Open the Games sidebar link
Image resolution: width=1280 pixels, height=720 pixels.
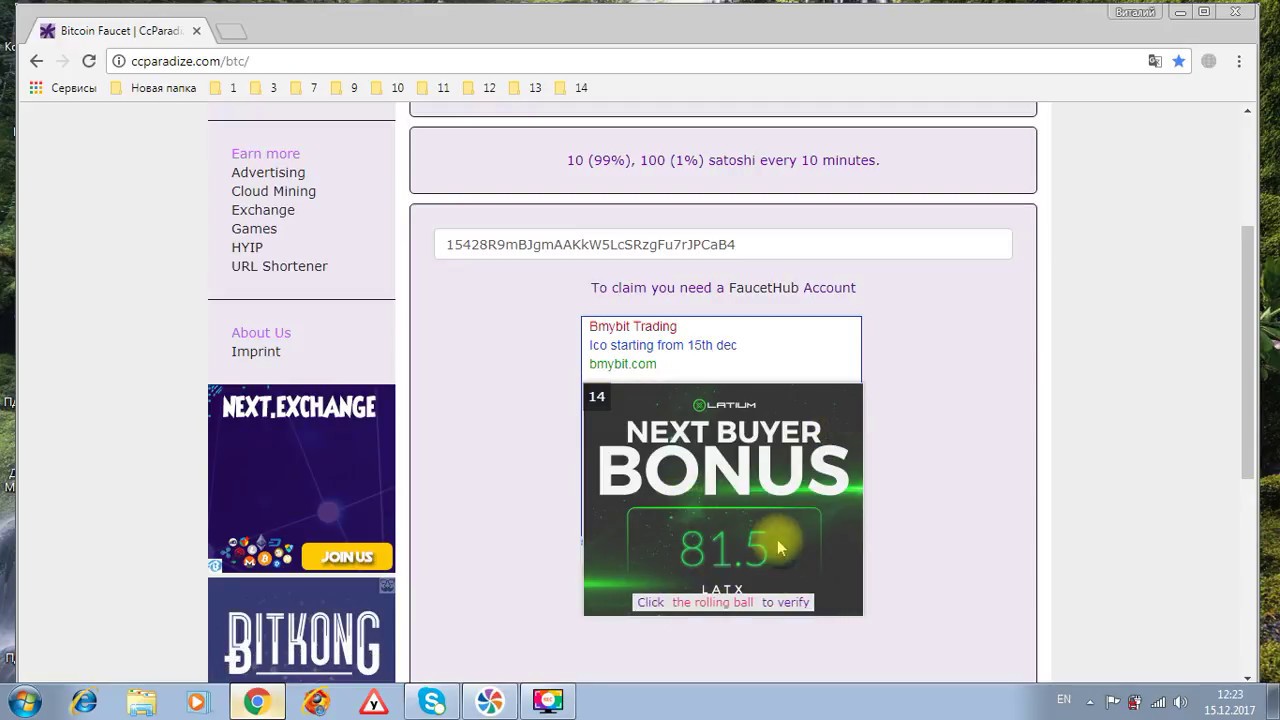click(x=254, y=229)
